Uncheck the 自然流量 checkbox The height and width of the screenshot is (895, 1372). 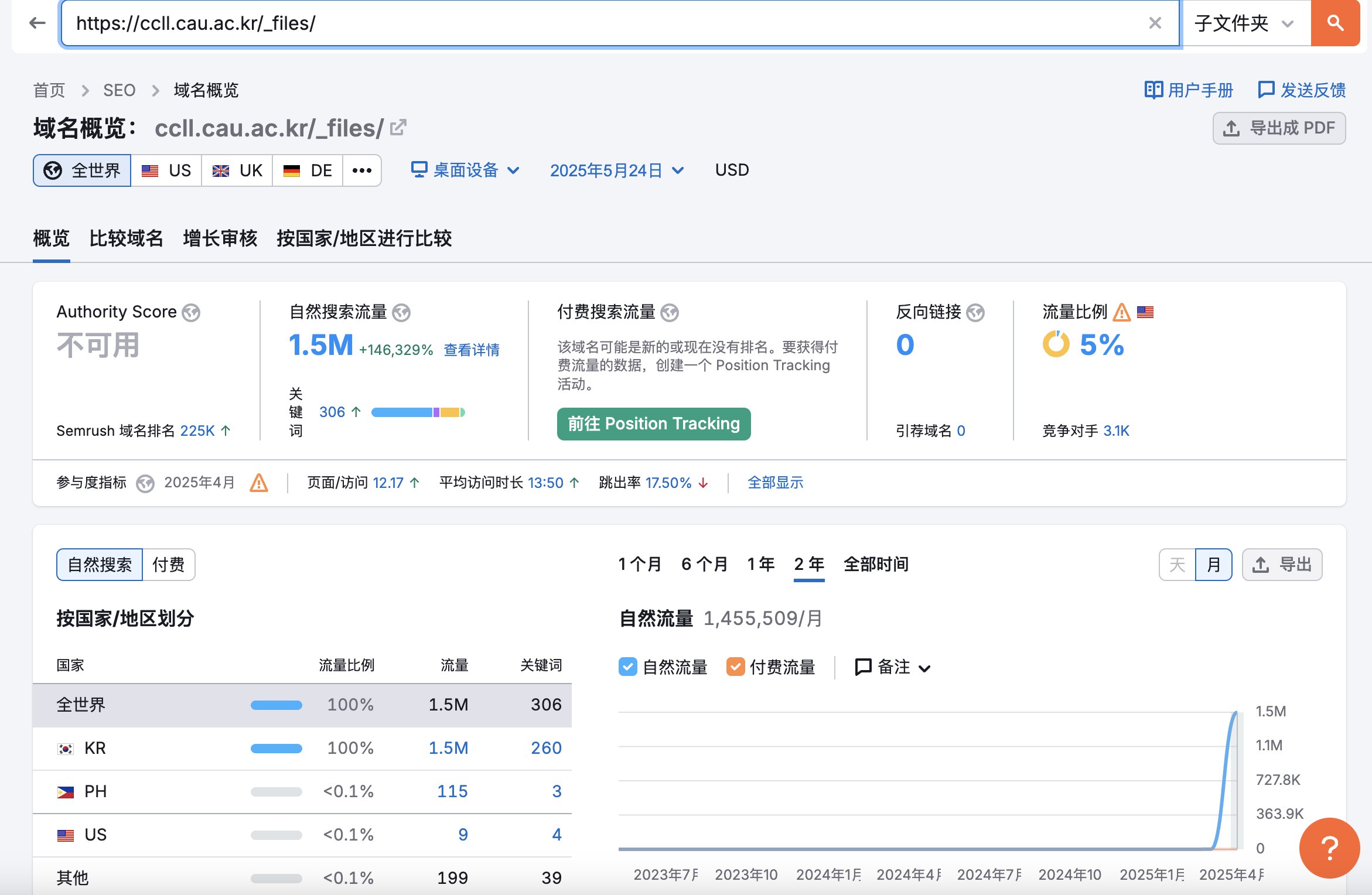click(627, 667)
